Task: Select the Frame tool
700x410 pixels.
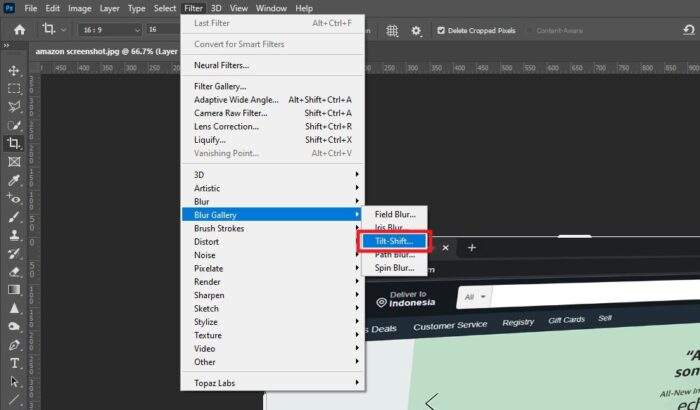Action: 14,162
